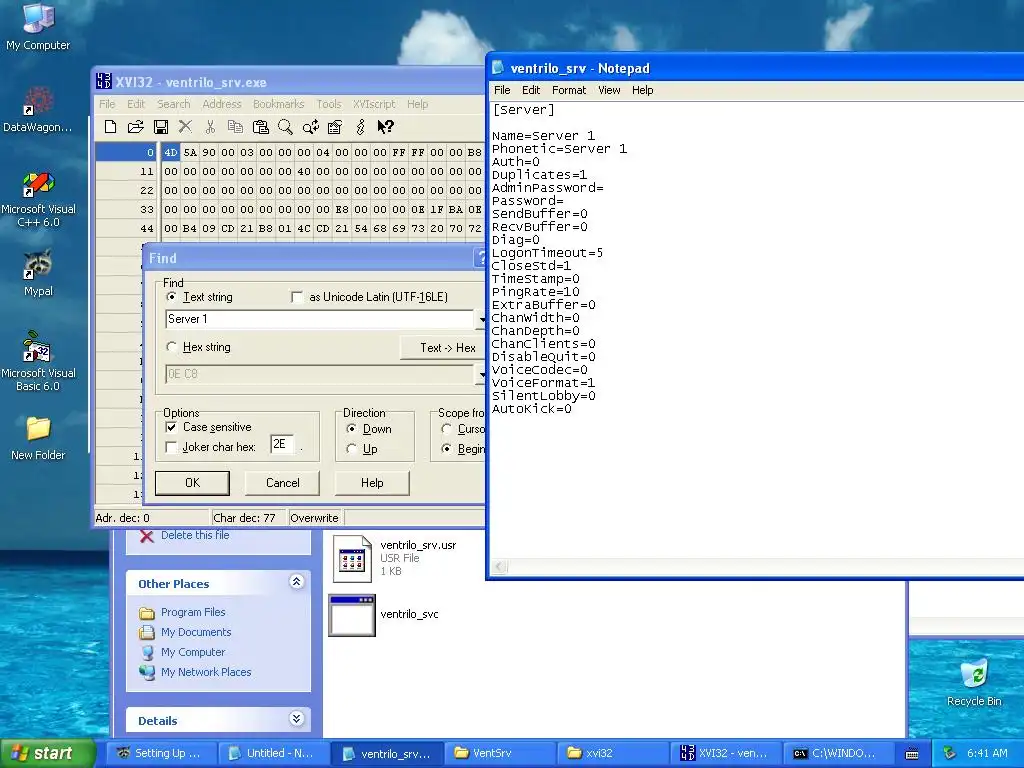
Task: Click the Save floppy disk icon in XVI32
Action: pyautogui.click(x=161, y=127)
